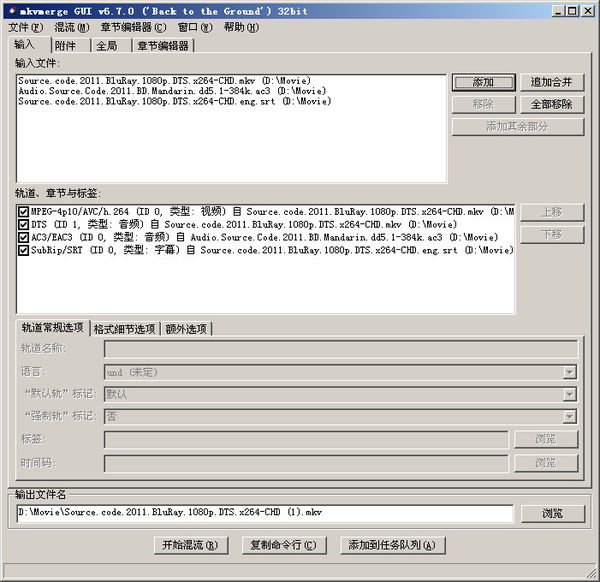Click 复制命令行(C) button

pyautogui.click(x=284, y=545)
